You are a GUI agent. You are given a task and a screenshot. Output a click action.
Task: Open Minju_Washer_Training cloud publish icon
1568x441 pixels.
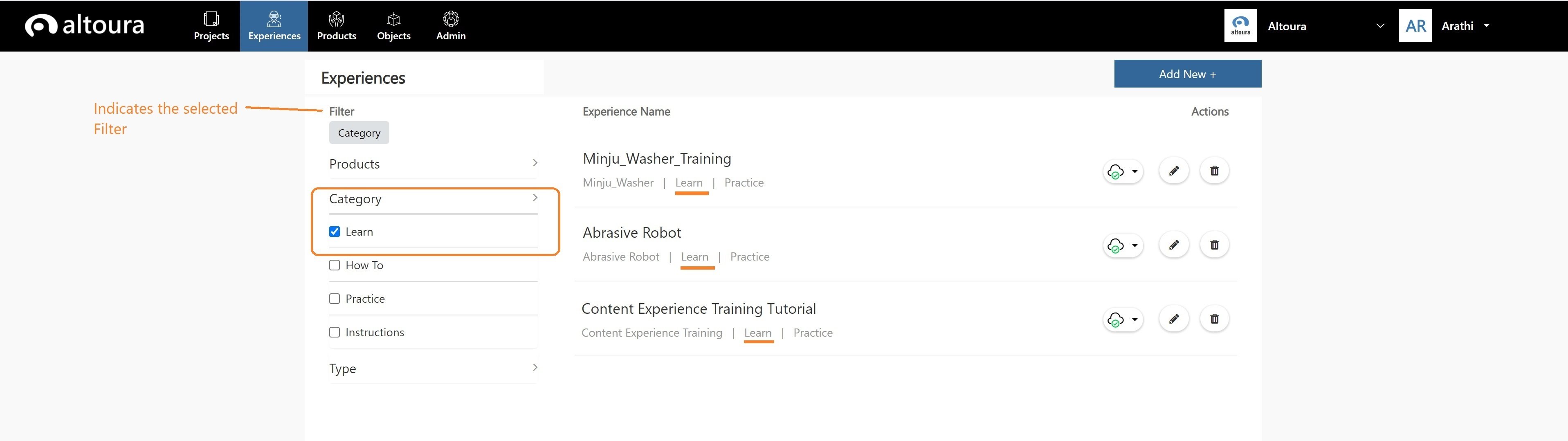tap(1115, 172)
